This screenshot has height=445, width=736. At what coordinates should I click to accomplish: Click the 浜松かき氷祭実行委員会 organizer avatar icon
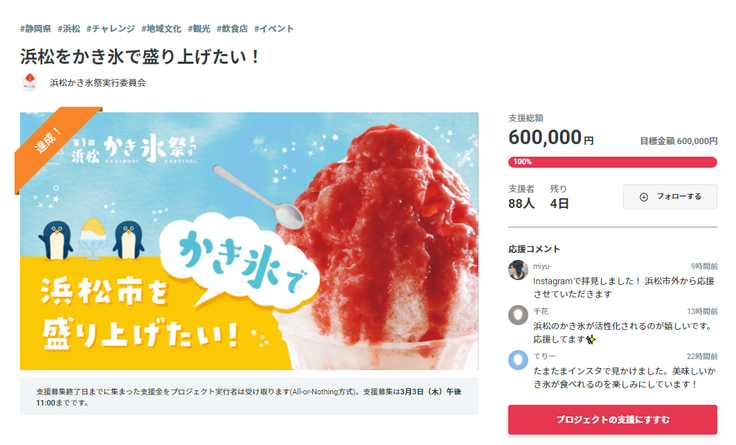pyautogui.click(x=30, y=83)
